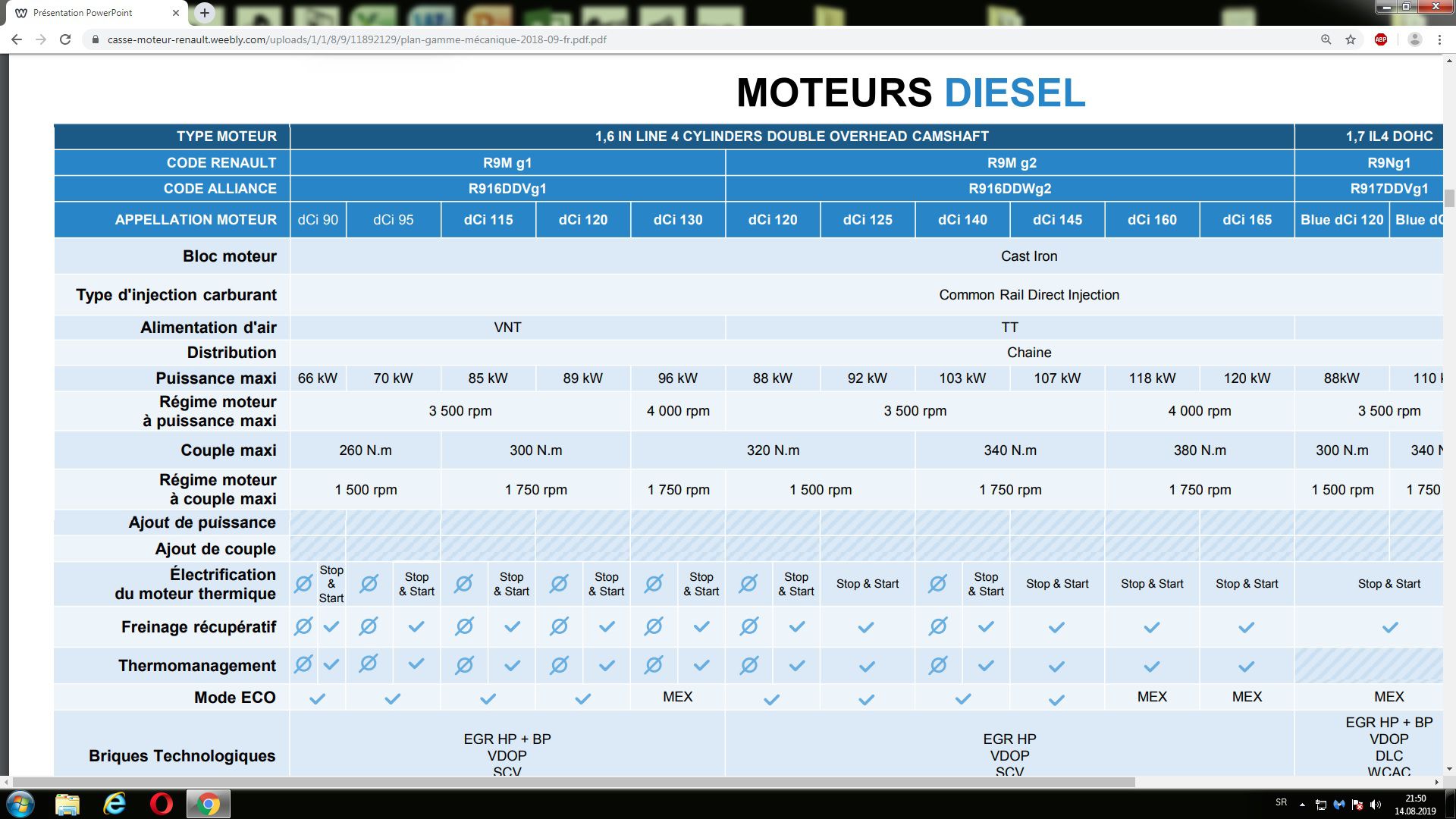Click the Mode ECO row label
1456x819 pixels.
click(x=235, y=698)
